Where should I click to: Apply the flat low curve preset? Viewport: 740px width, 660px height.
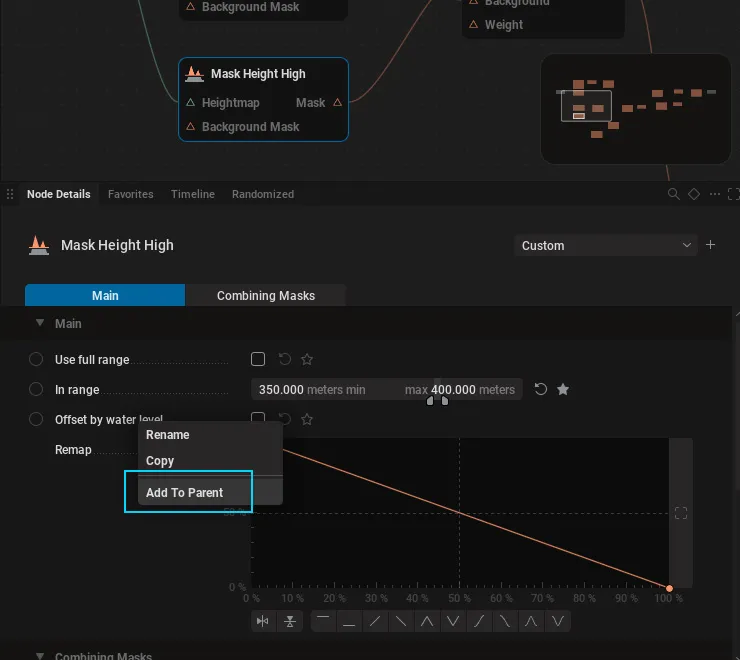(349, 621)
